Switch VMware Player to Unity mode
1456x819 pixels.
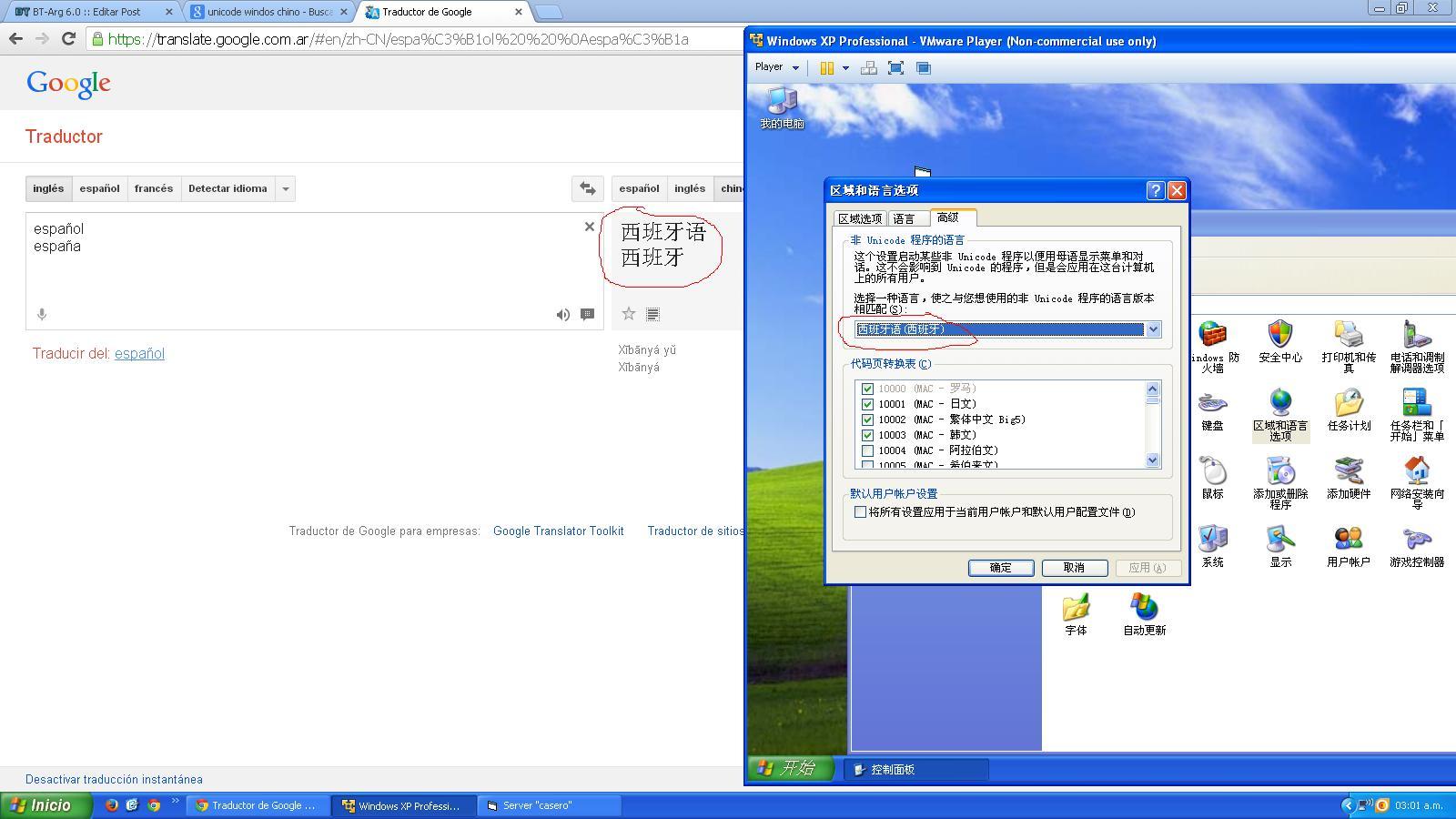(924, 68)
